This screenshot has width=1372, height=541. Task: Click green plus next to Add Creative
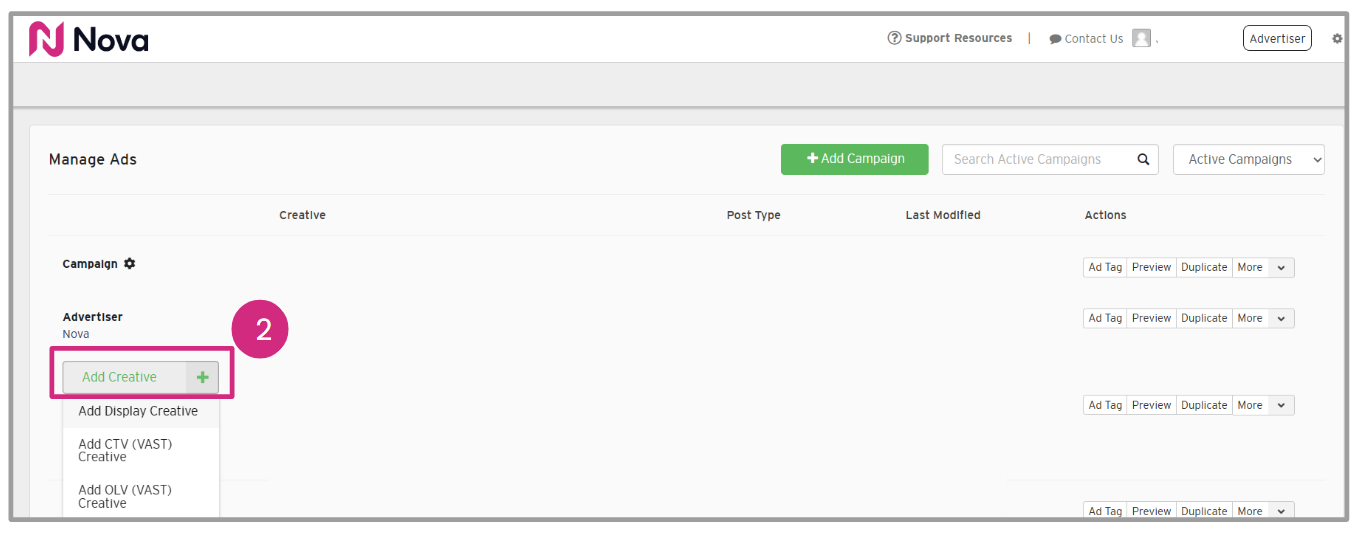tap(202, 378)
